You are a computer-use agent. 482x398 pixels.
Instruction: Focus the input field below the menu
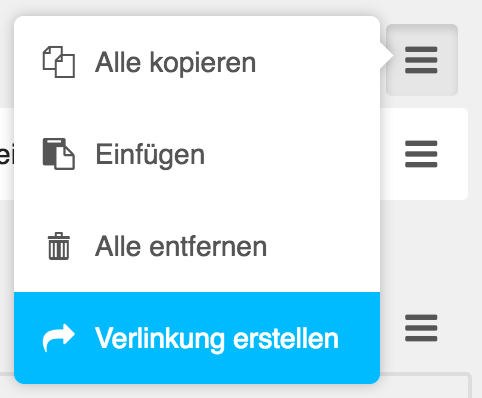[423, 386]
